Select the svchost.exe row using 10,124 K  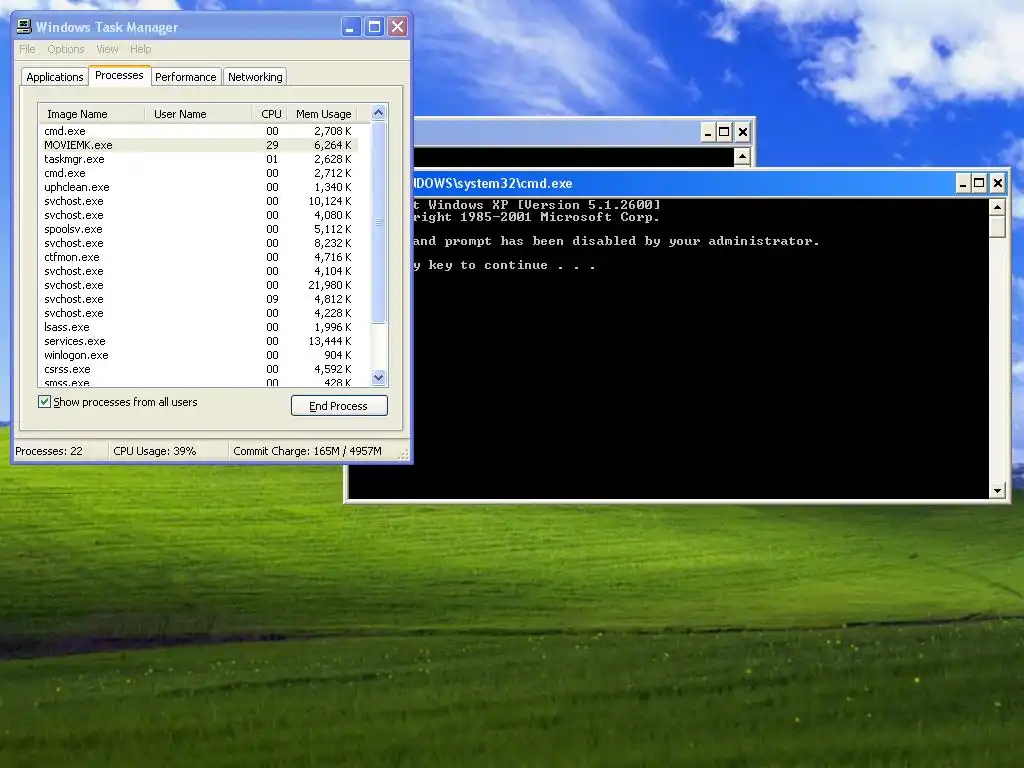click(x=199, y=201)
